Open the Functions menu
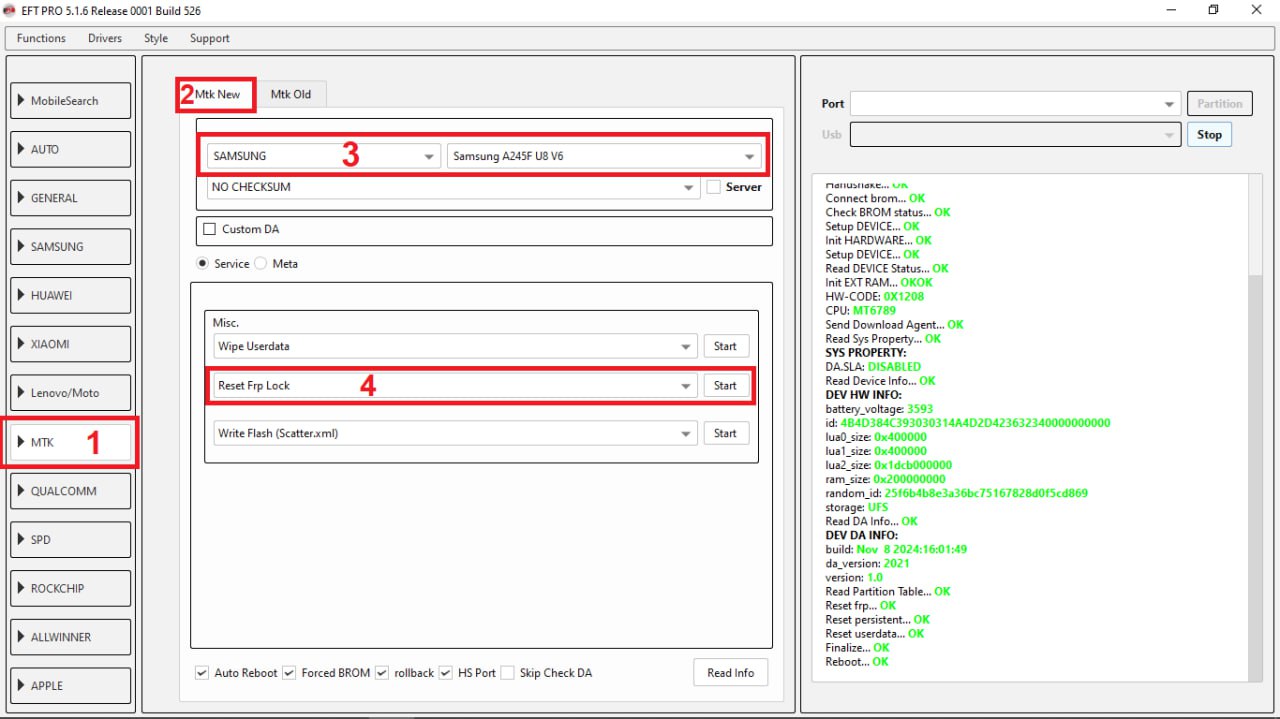 click(41, 38)
